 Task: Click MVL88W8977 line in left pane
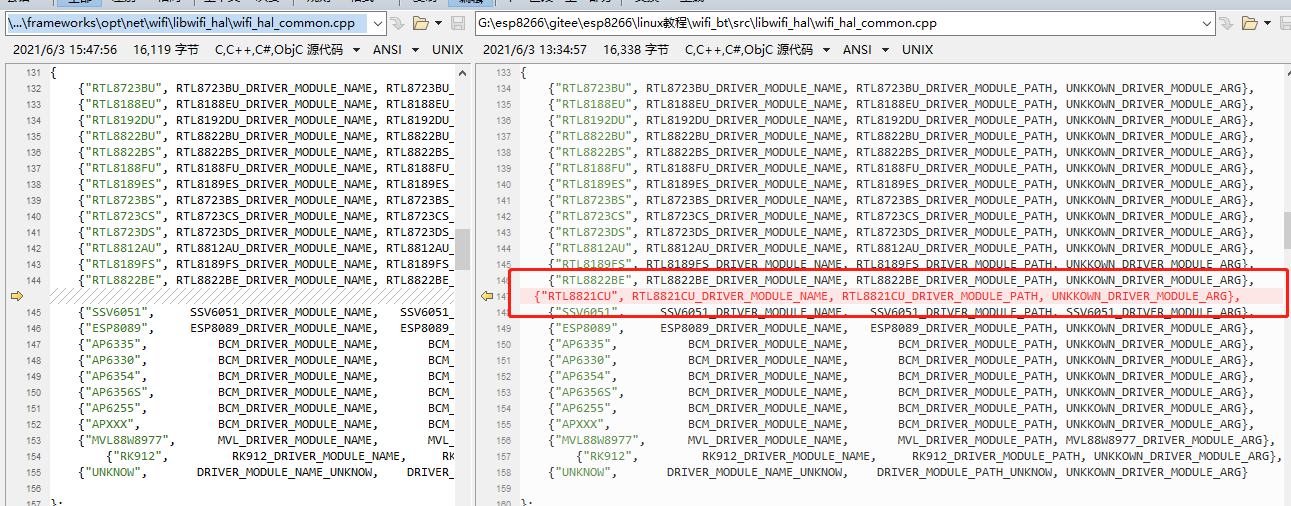[x=265, y=440]
